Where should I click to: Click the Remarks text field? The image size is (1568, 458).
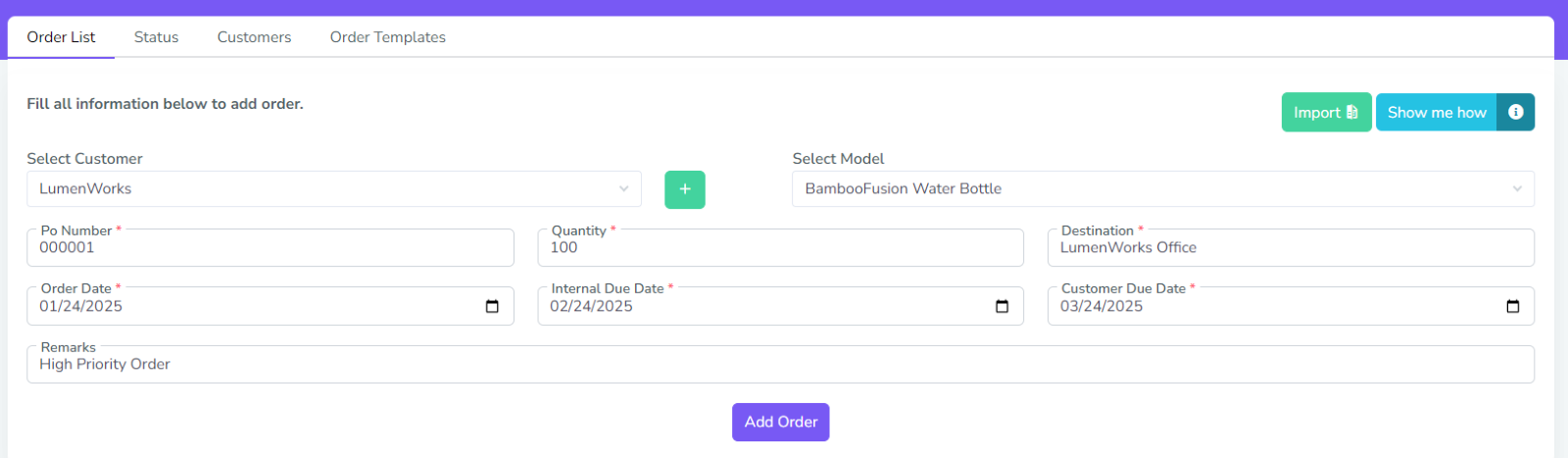point(780,365)
